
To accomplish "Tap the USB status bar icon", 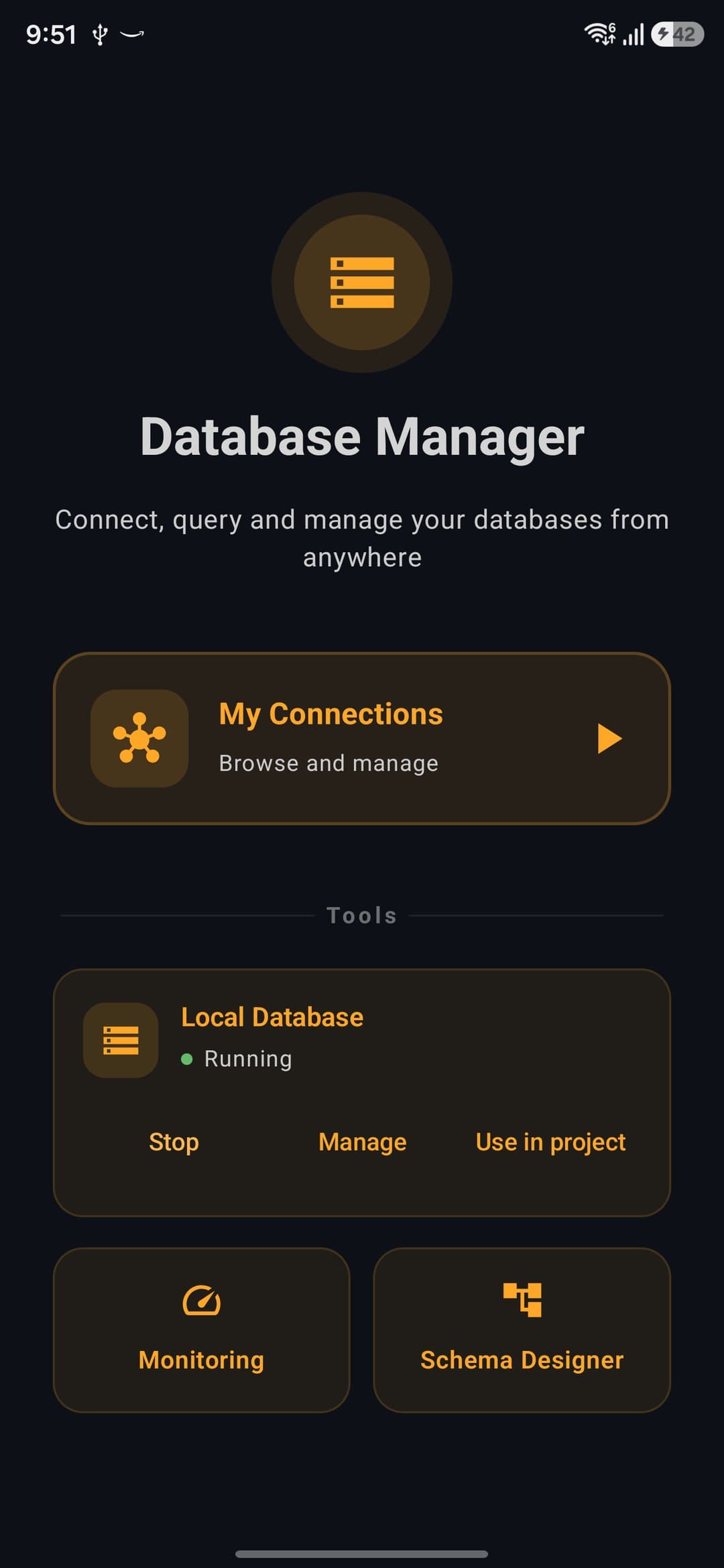I will tap(100, 34).
